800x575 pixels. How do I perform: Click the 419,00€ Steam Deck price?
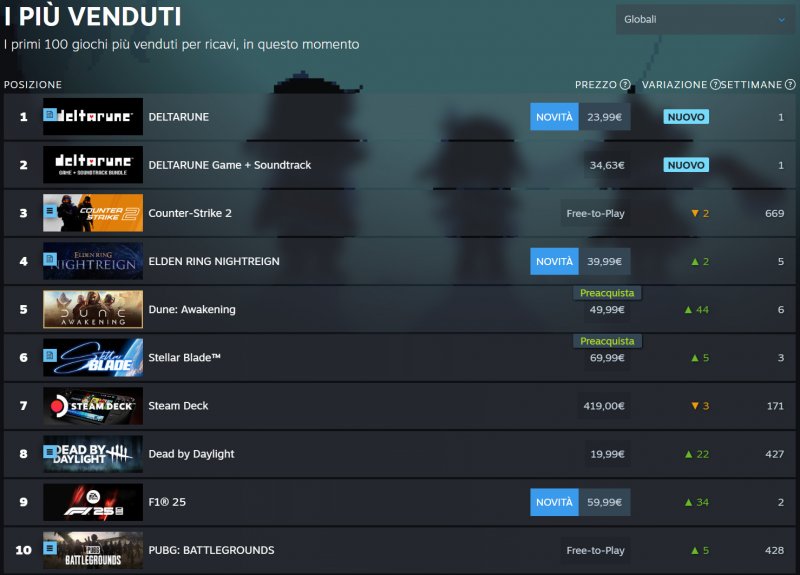604,406
